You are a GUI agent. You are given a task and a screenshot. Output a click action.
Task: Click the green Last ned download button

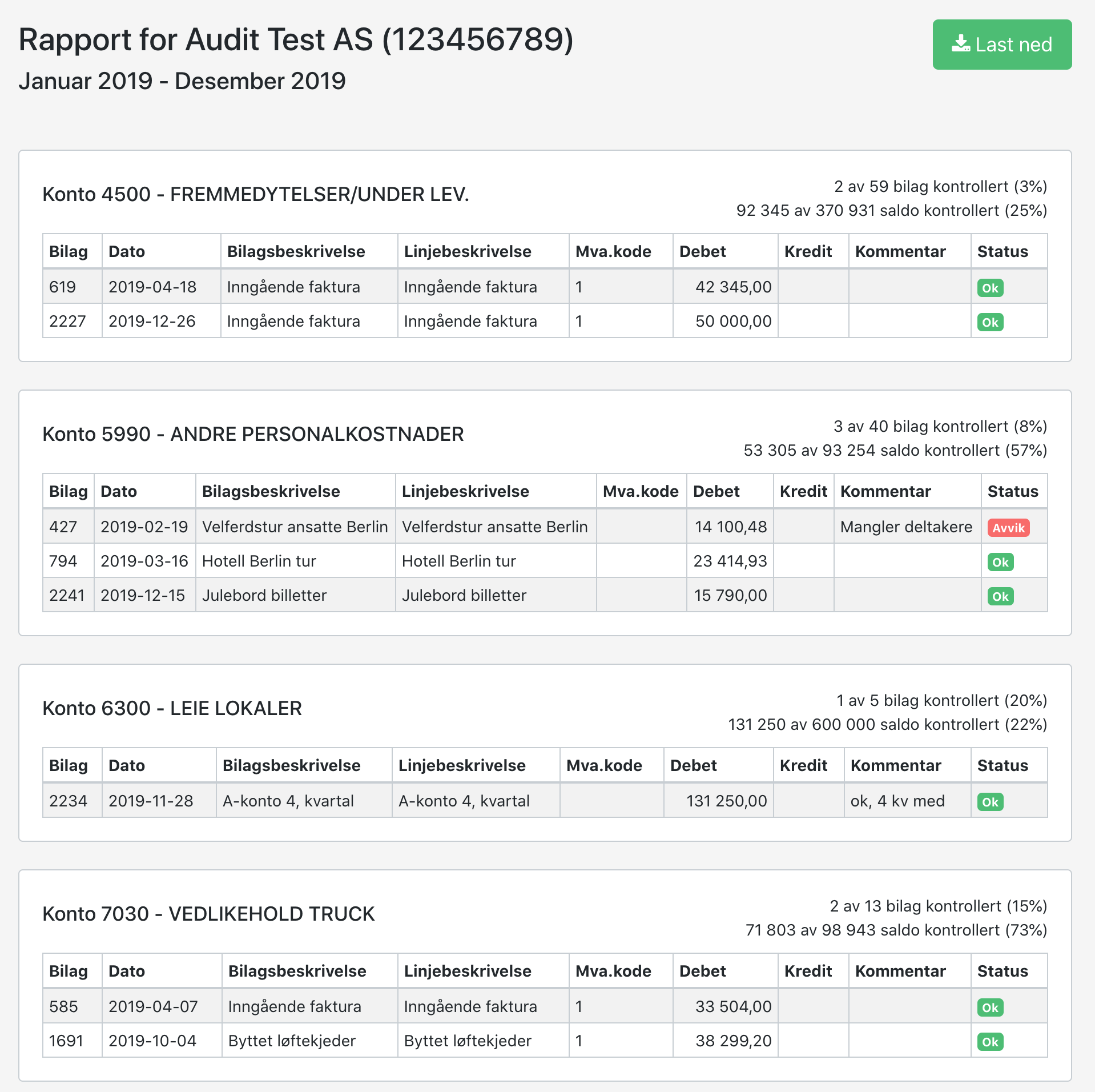pyautogui.click(x=1001, y=45)
